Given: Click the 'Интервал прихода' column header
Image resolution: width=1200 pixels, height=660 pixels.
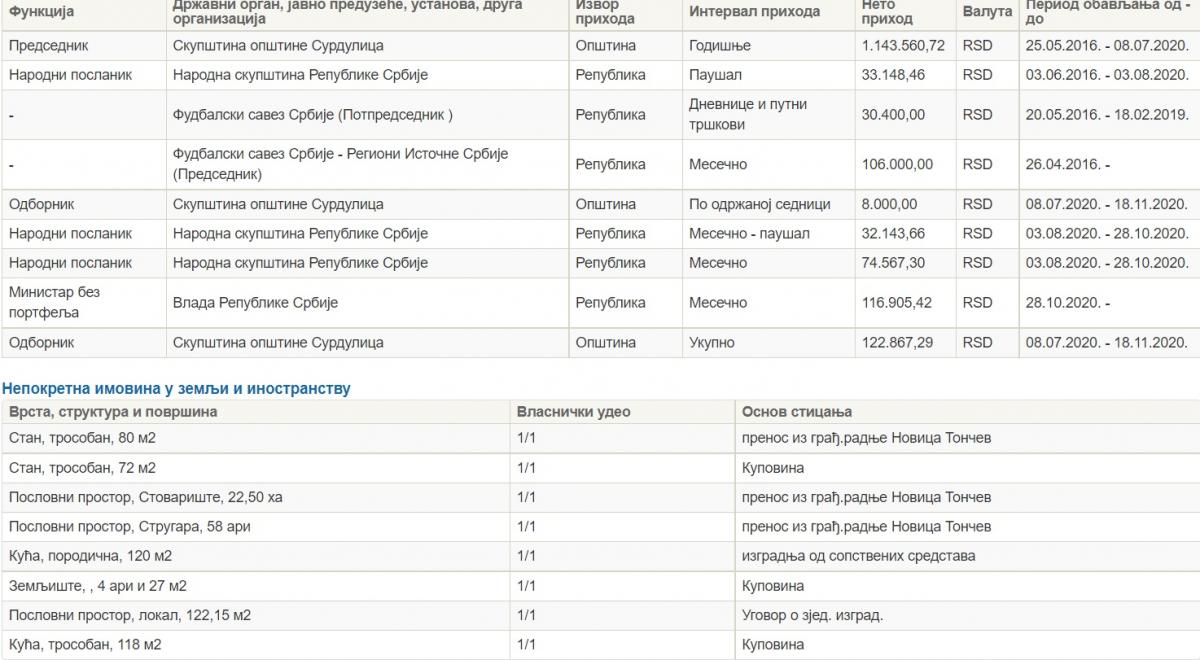Looking at the screenshot, I should 754,12.
